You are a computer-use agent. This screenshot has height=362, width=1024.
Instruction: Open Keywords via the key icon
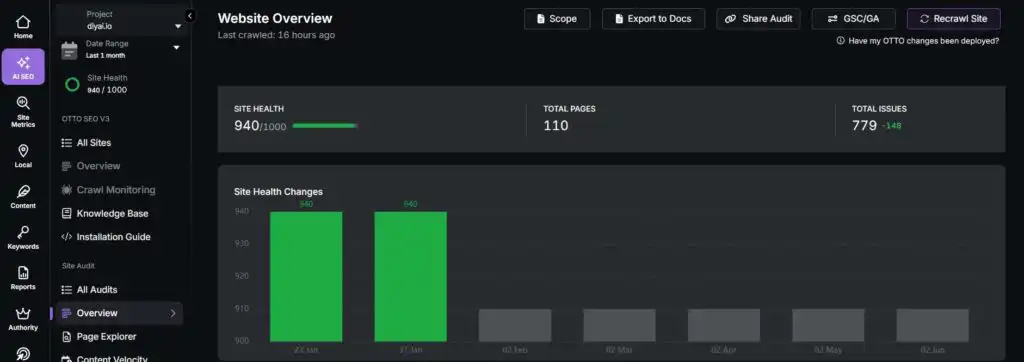pos(23,238)
